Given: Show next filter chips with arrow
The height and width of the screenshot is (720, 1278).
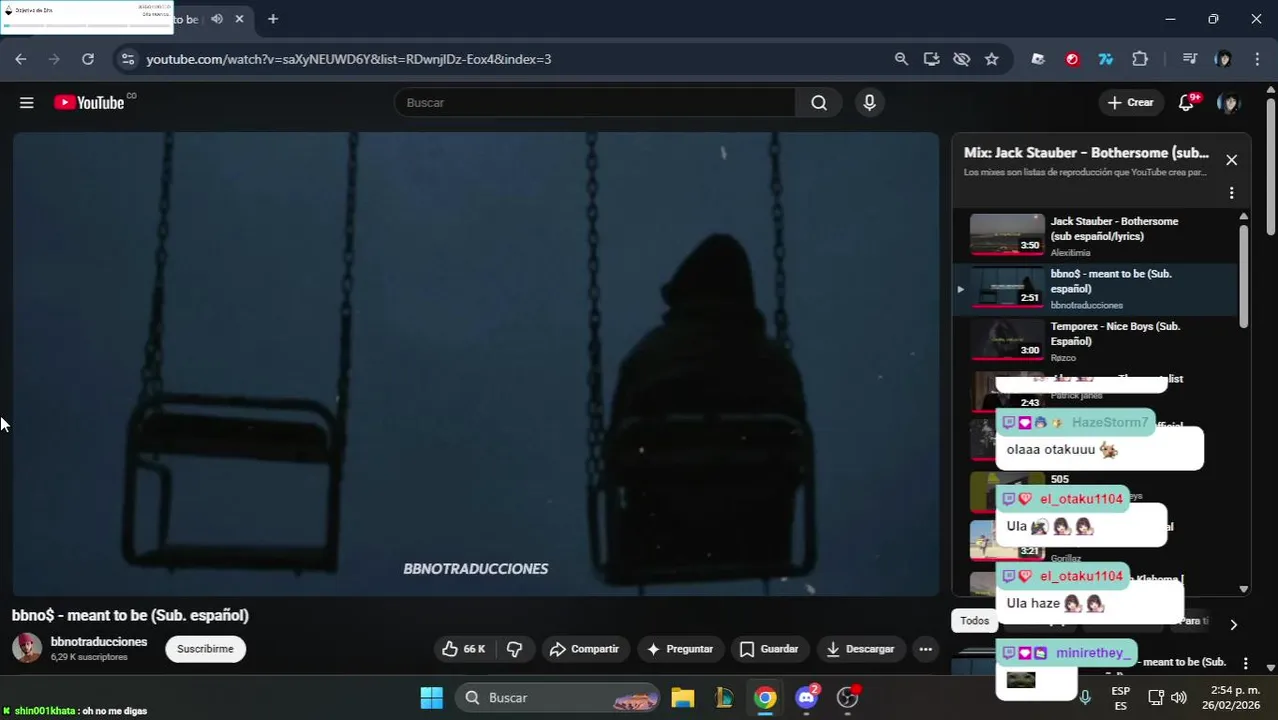Looking at the screenshot, I should tap(1233, 624).
